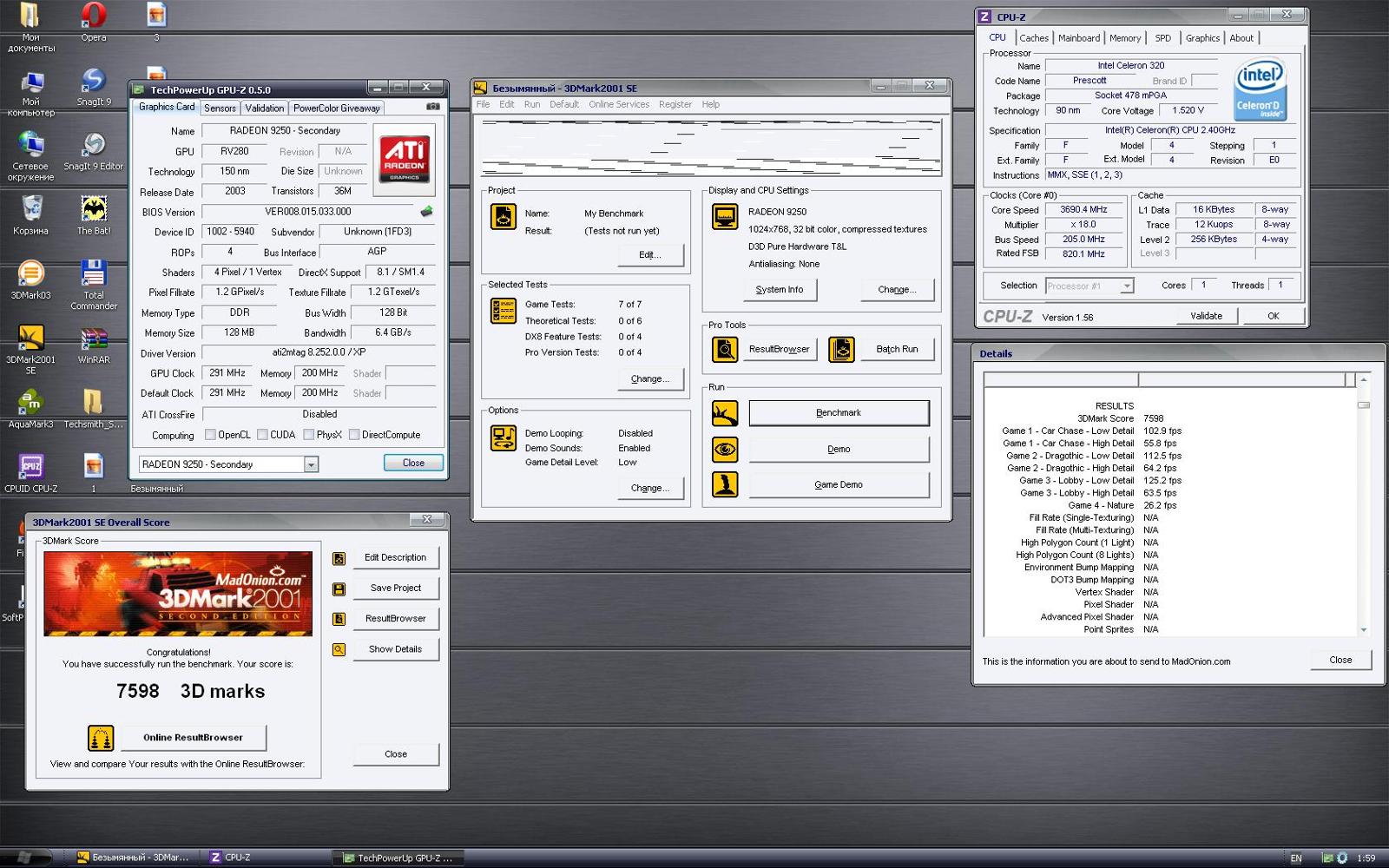Screen dimensions: 1389x868
Task: Open the Graphics tab in CPU-Z
Action: pyautogui.click(x=1202, y=38)
